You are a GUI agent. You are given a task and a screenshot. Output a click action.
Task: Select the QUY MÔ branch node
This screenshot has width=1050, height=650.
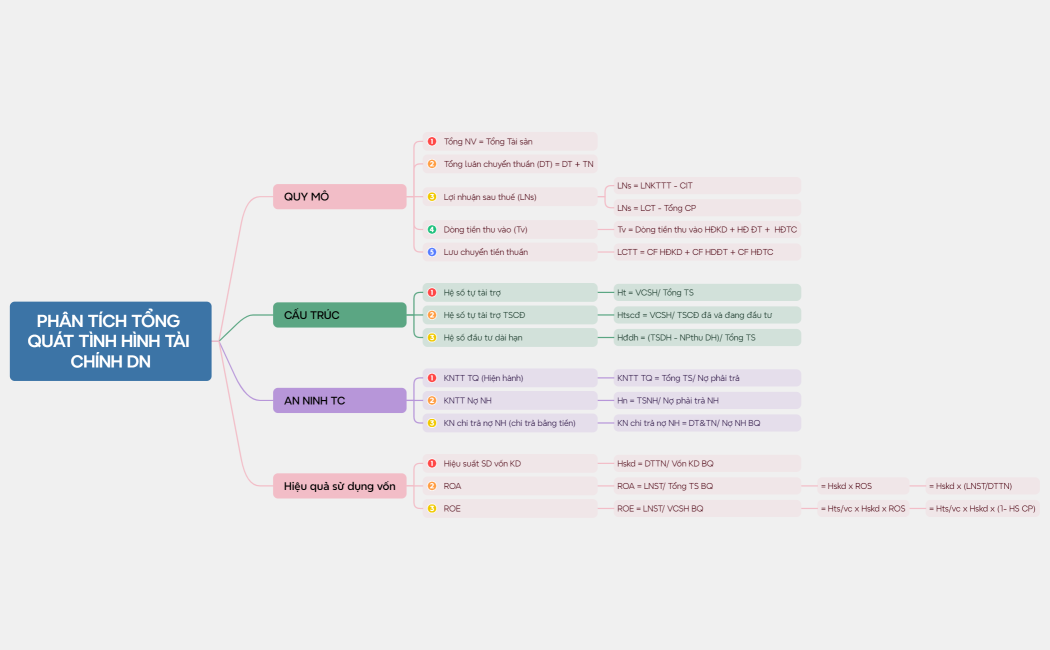pyautogui.click(x=339, y=197)
